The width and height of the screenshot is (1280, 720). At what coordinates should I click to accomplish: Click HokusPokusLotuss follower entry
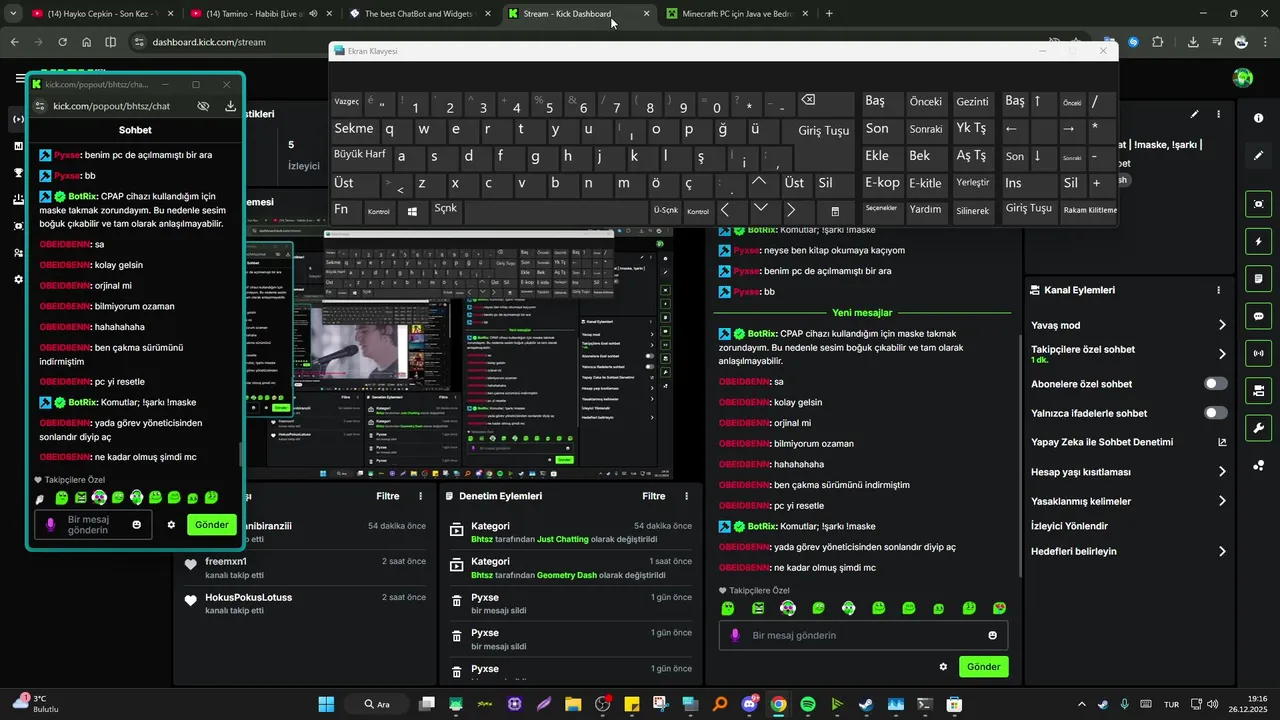[x=306, y=603]
